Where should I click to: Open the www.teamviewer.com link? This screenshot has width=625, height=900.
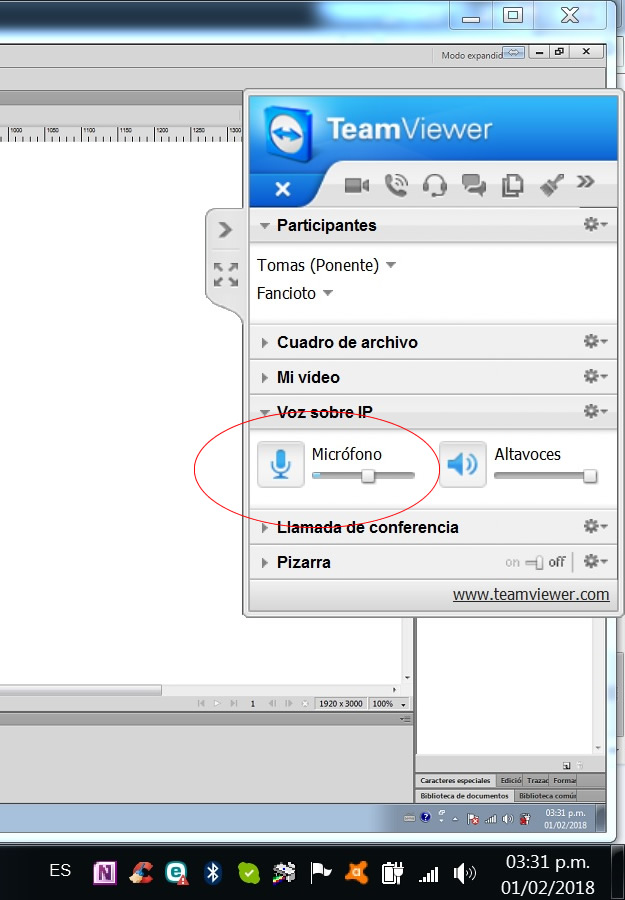click(530, 594)
